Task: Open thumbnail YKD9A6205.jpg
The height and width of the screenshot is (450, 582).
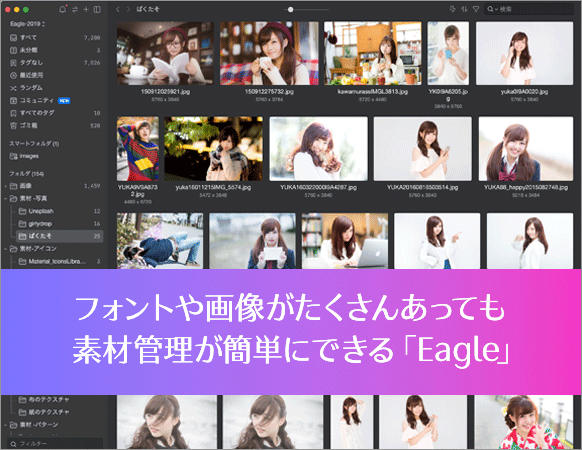Action: point(448,53)
